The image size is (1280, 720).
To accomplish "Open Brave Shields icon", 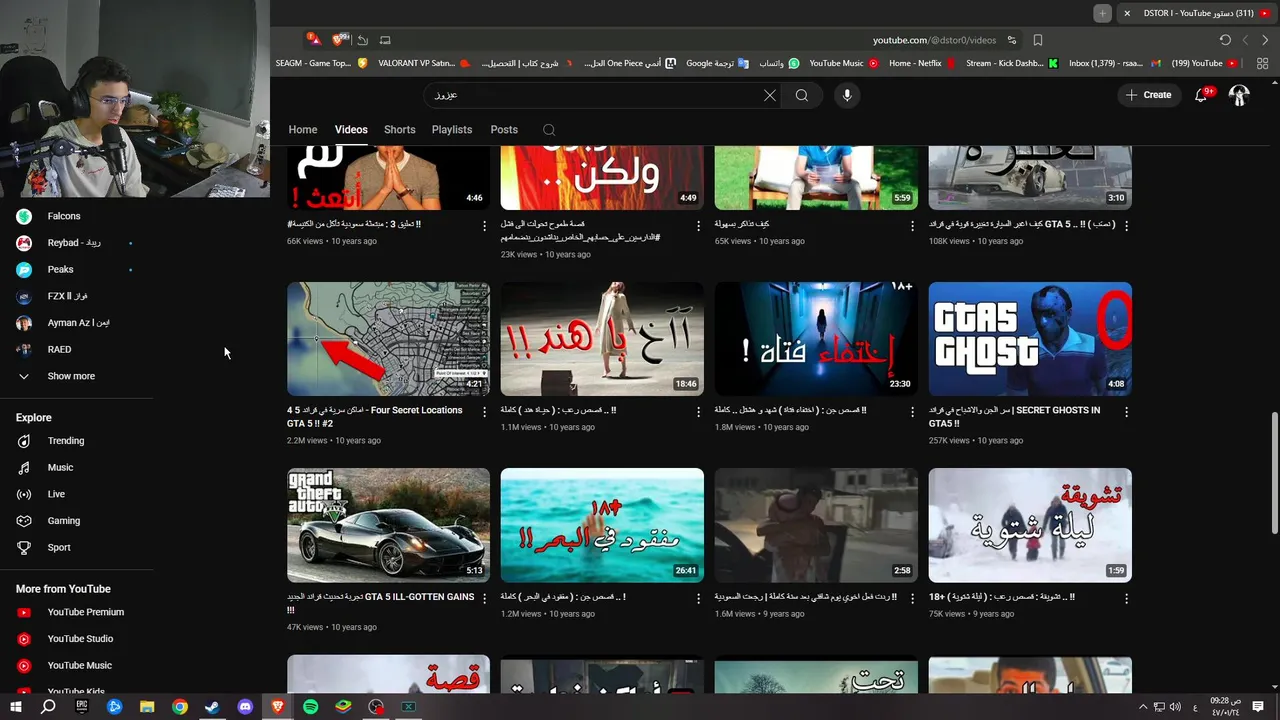I will click(x=339, y=40).
